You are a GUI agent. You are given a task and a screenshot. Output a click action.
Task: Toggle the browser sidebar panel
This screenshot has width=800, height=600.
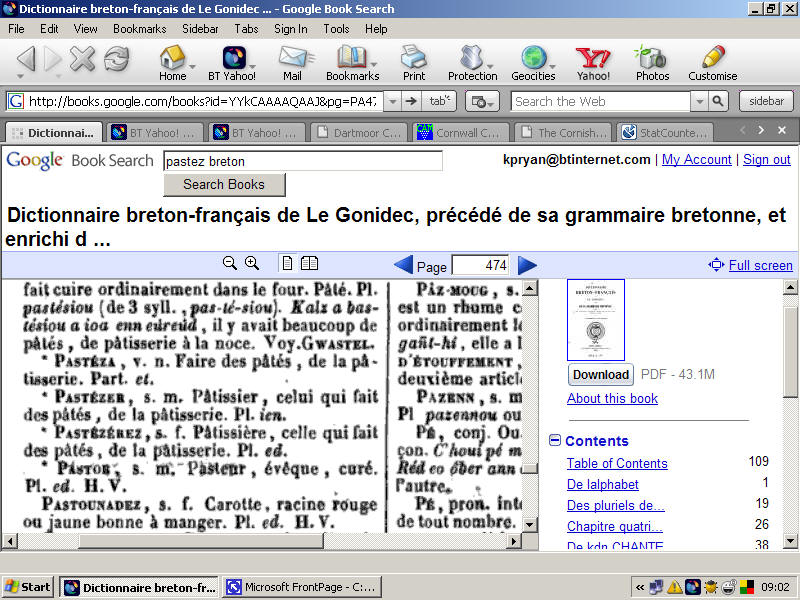(x=766, y=100)
